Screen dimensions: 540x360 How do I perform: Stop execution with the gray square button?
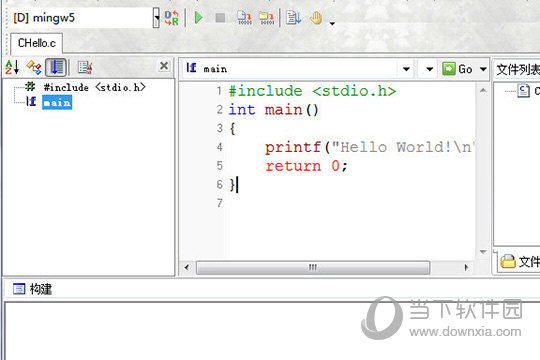pos(220,18)
